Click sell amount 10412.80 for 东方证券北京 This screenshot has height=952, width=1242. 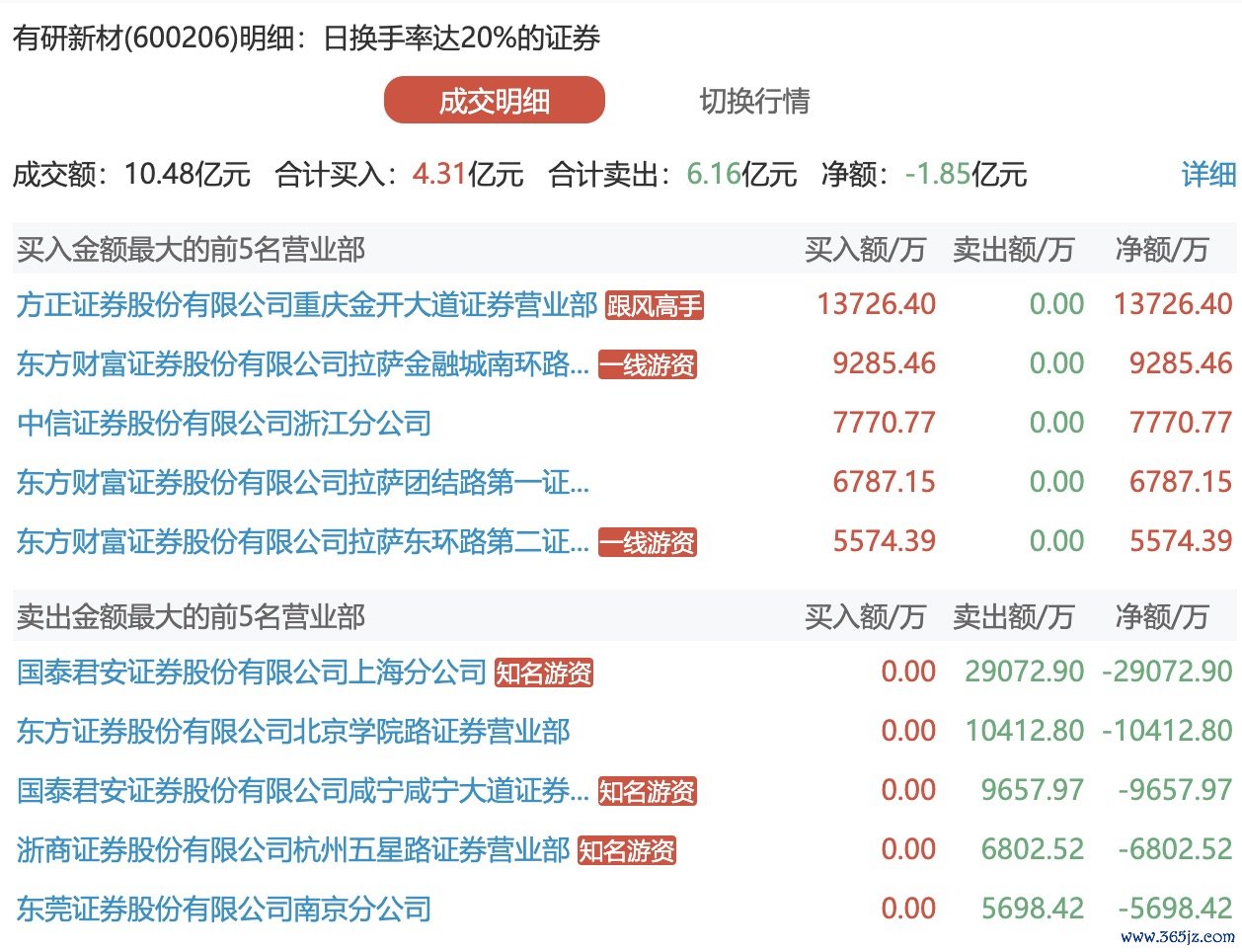point(1025,731)
